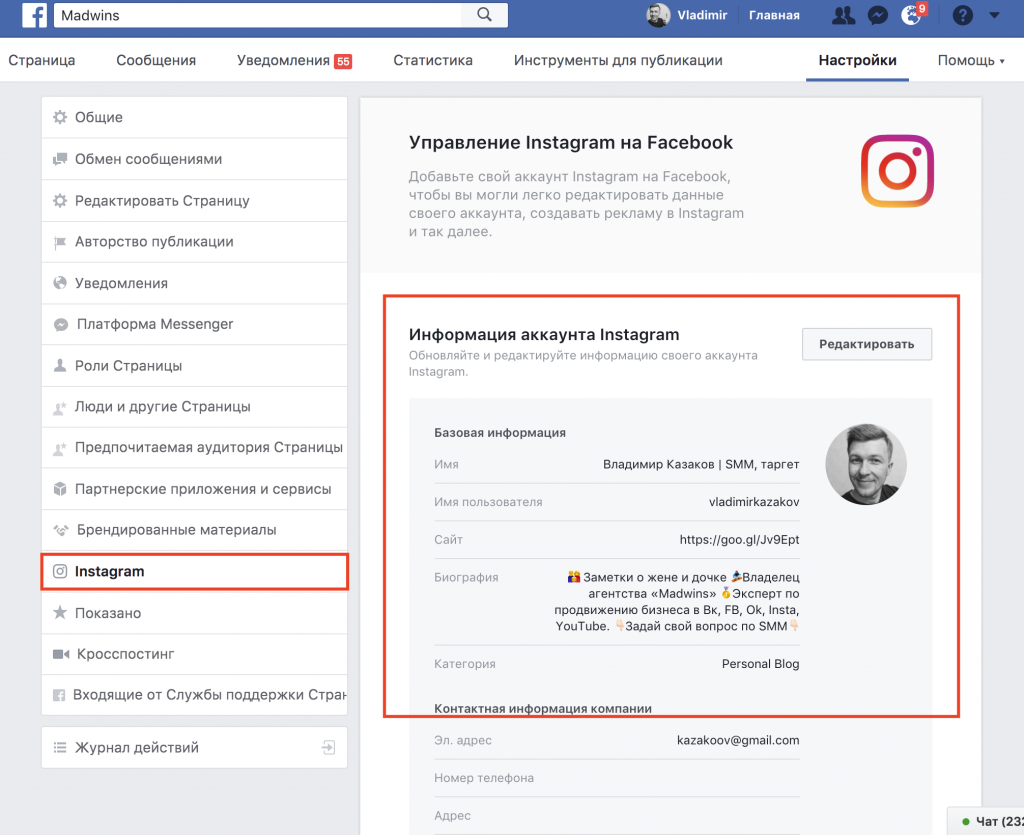Click the help question mark icon
Viewport: 1024px width, 835px height.
tap(962, 15)
